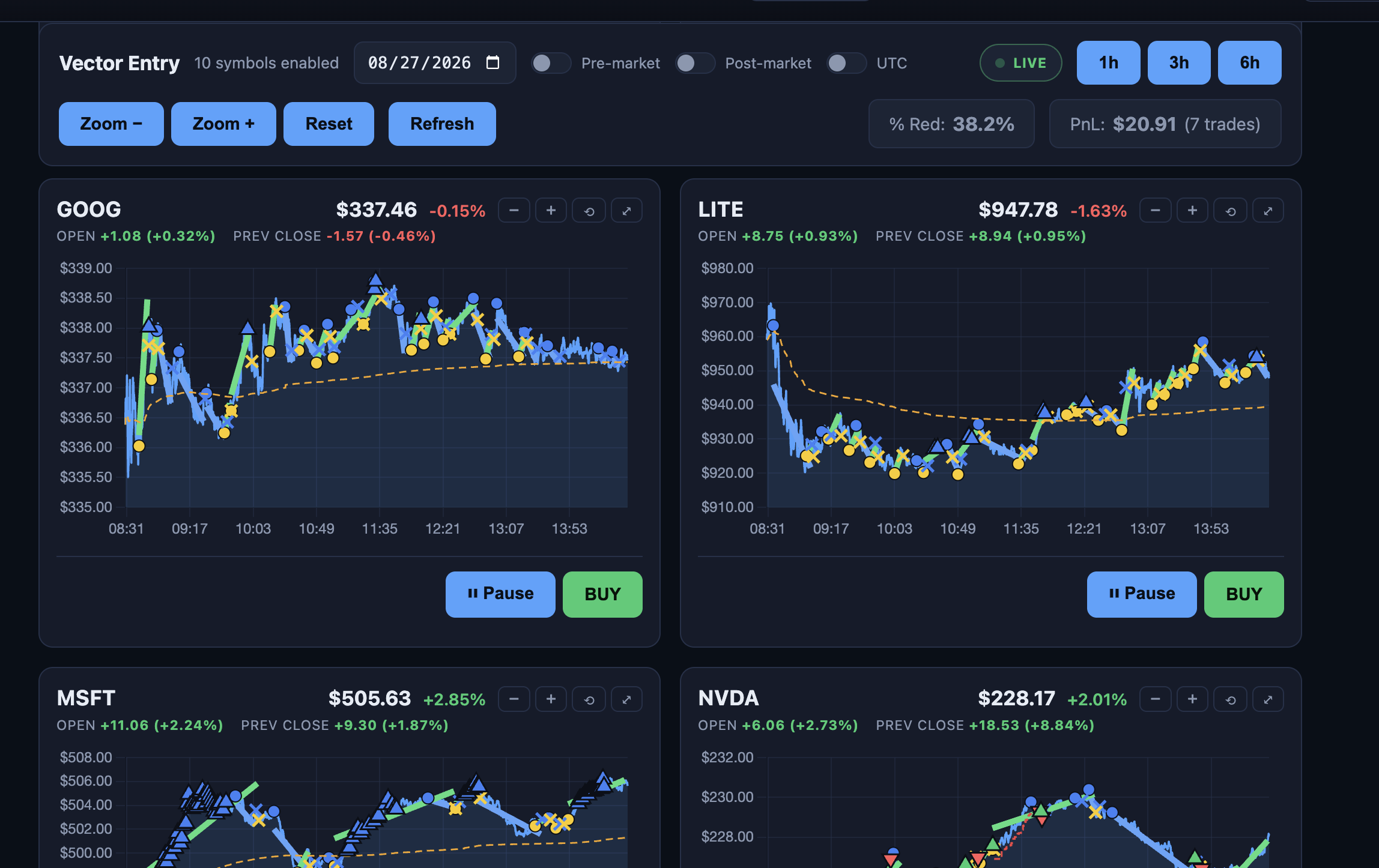Toggle the UTC time switch
The width and height of the screenshot is (1379, 868).
pos(846,63)
